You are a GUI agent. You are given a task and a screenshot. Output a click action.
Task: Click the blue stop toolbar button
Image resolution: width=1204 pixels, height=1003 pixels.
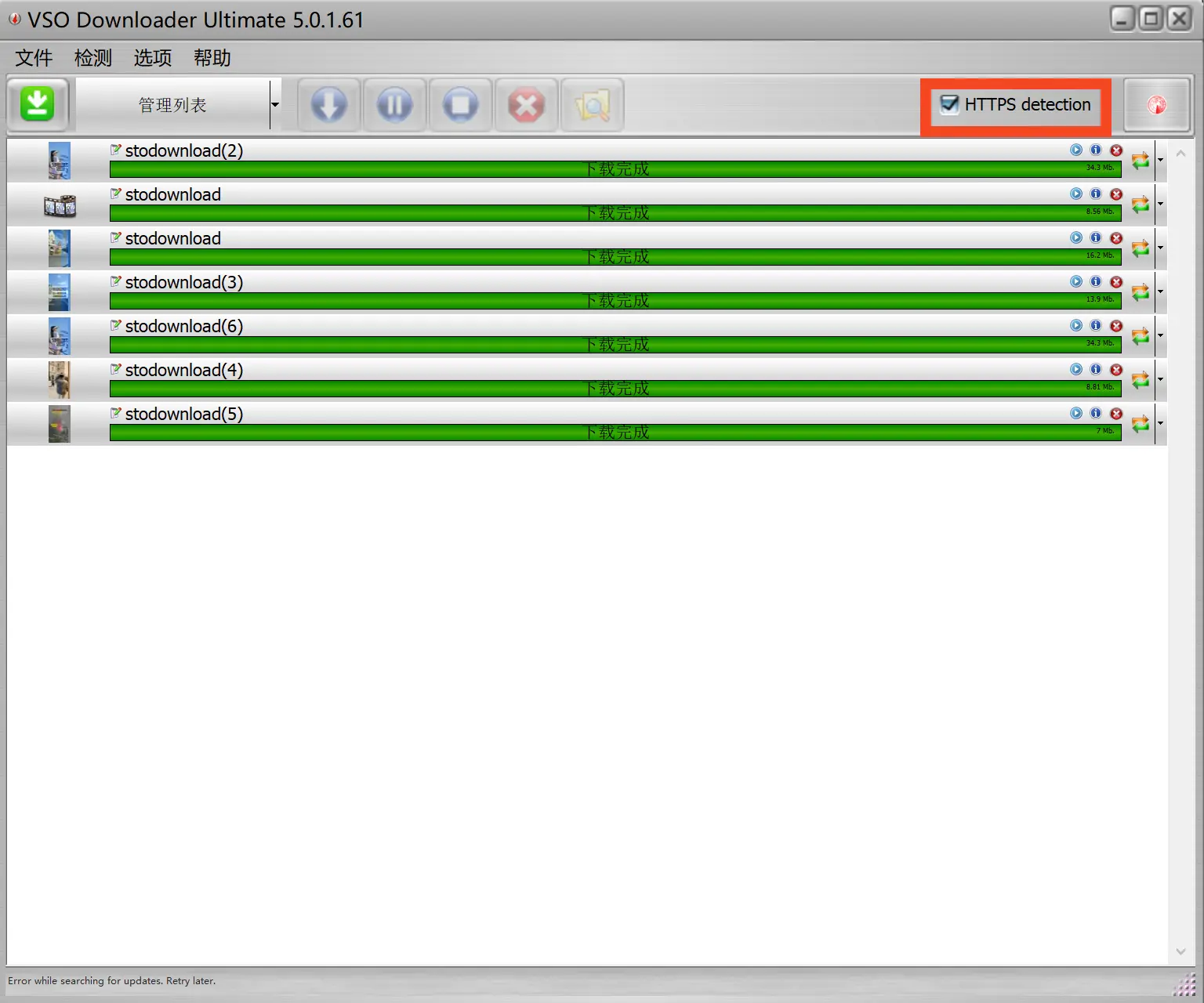460,104
